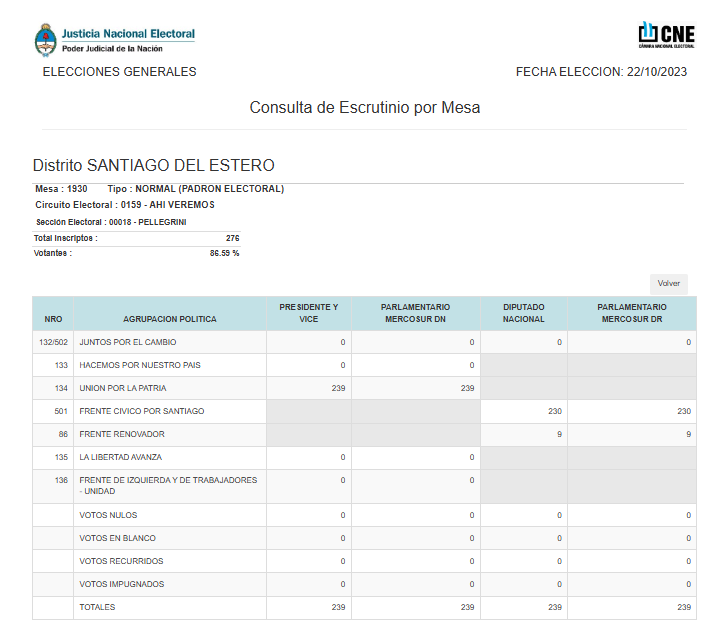
Task: Click Frente Civico Mercosur DR value 230
Action: (683, 411)
